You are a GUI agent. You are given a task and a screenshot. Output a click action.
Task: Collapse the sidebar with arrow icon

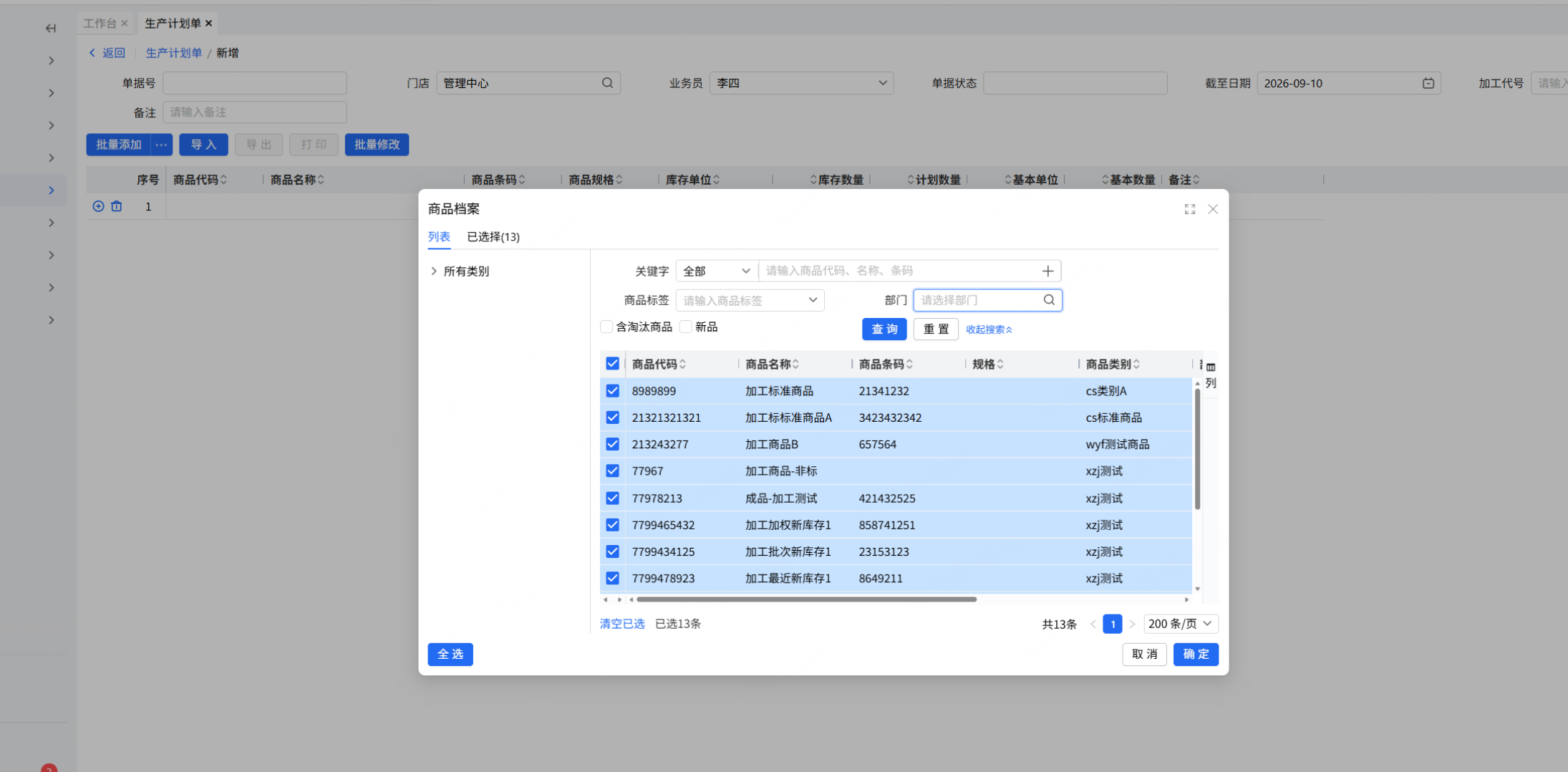pyautogui.click(x=51, y=29)
